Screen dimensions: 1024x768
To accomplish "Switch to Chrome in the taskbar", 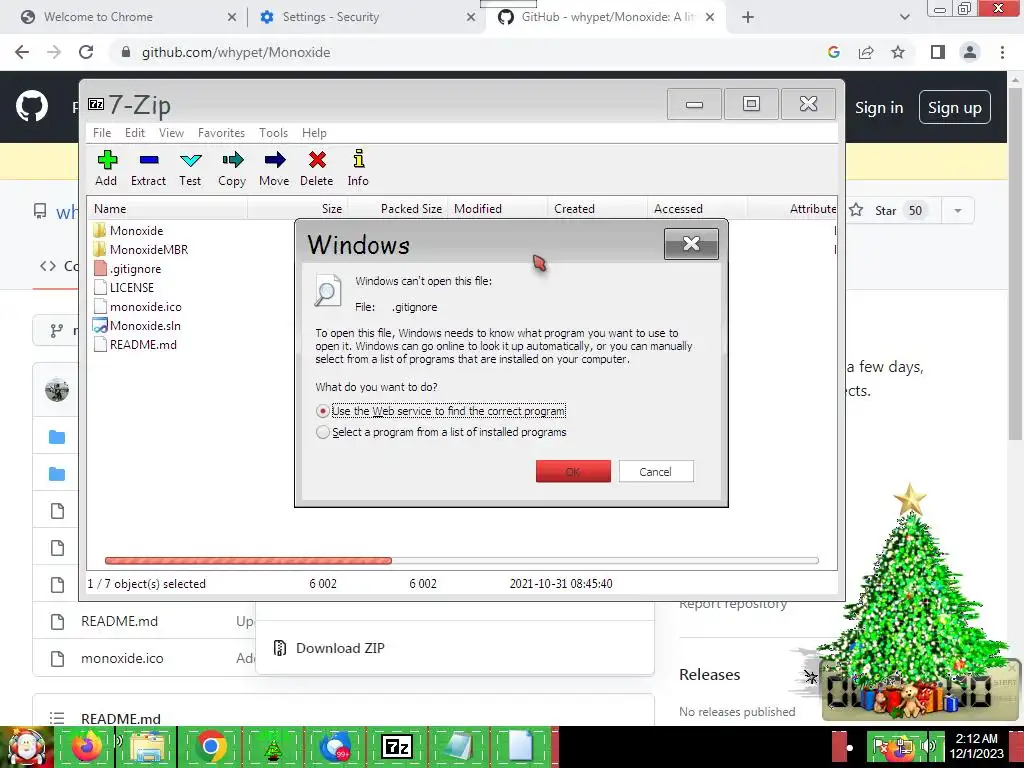I will coord(210,748).
